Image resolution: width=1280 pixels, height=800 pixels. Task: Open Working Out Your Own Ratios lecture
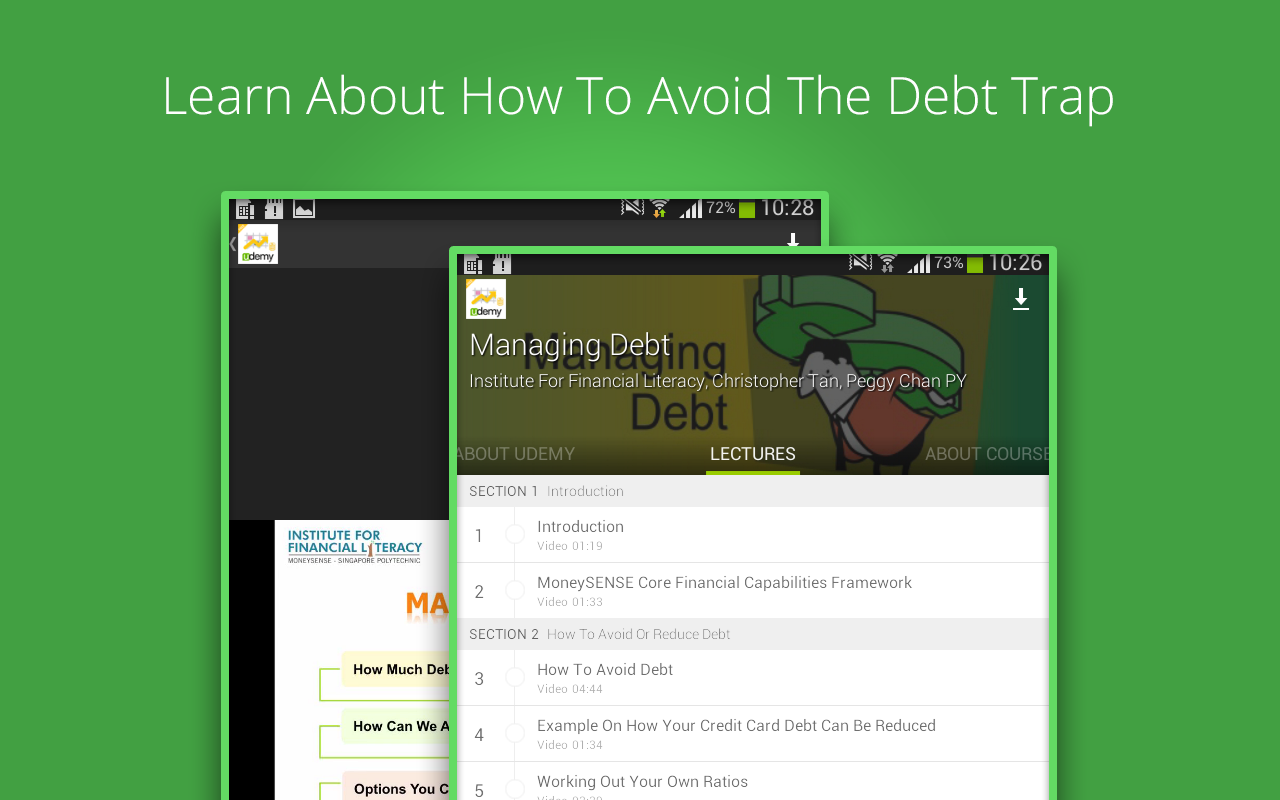pyautogui.click(x=753, y=781)
